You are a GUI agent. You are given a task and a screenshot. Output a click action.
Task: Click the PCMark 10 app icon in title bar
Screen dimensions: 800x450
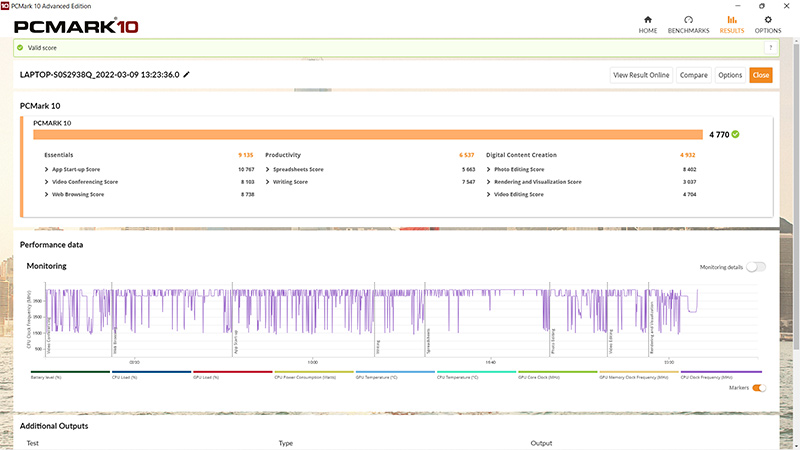(5, 6)
